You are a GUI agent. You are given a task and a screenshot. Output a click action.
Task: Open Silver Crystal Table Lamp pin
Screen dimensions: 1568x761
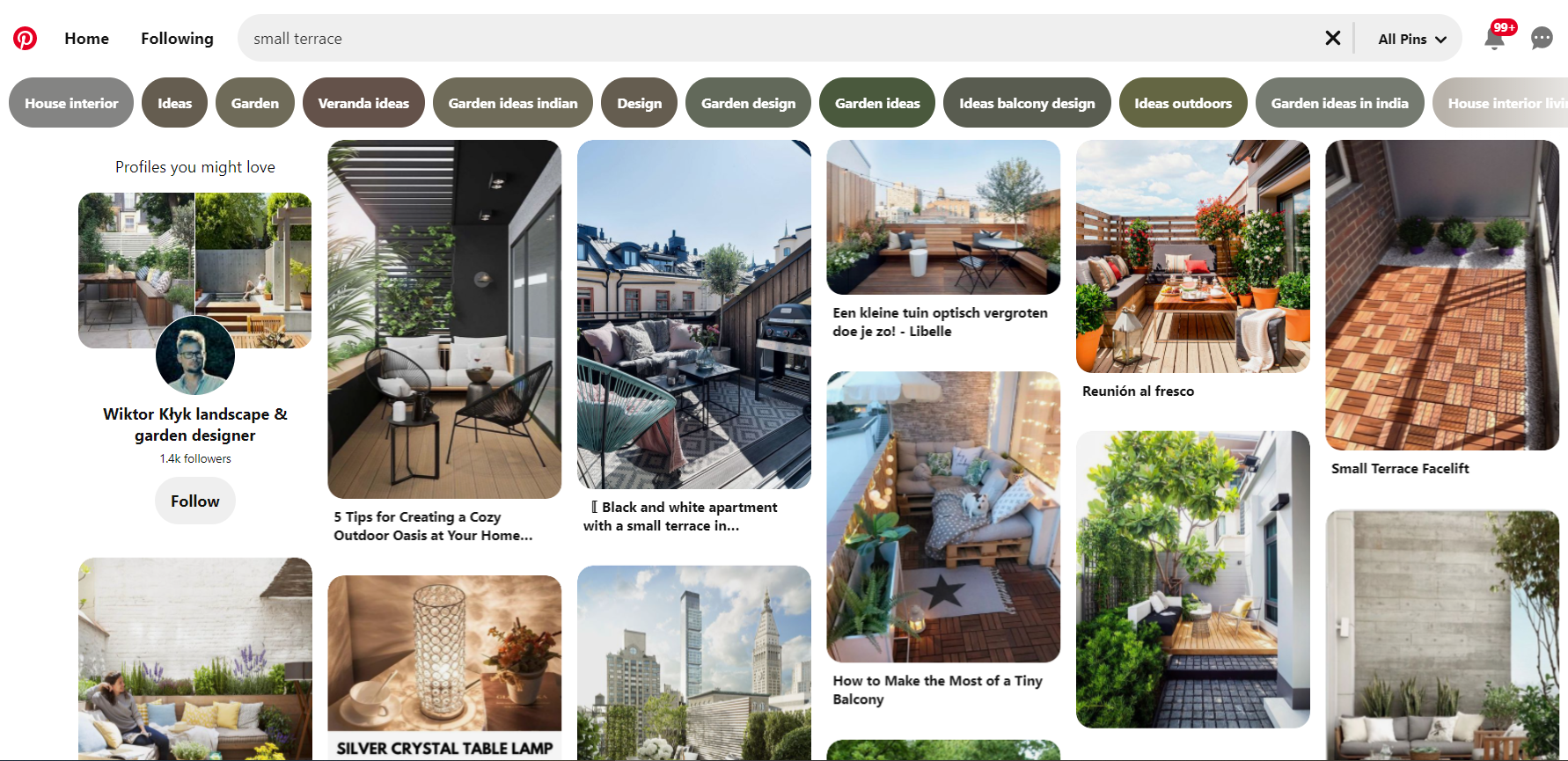444,667
